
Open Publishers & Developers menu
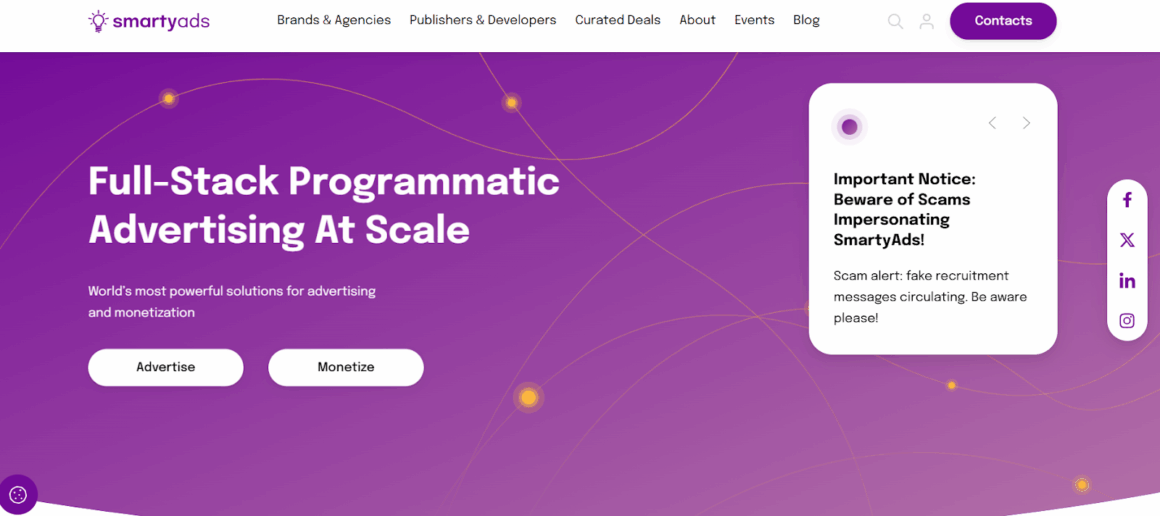(482, 20)
